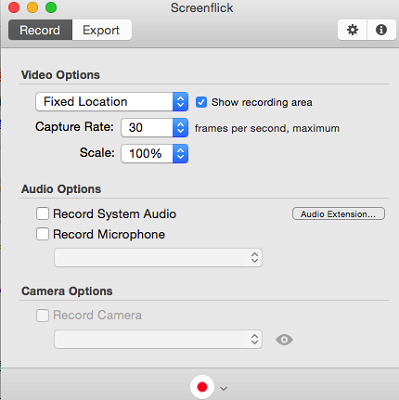Click the Fixed Location dropdown arrows
The image size is (399, 400).
[x=180, y=102]
